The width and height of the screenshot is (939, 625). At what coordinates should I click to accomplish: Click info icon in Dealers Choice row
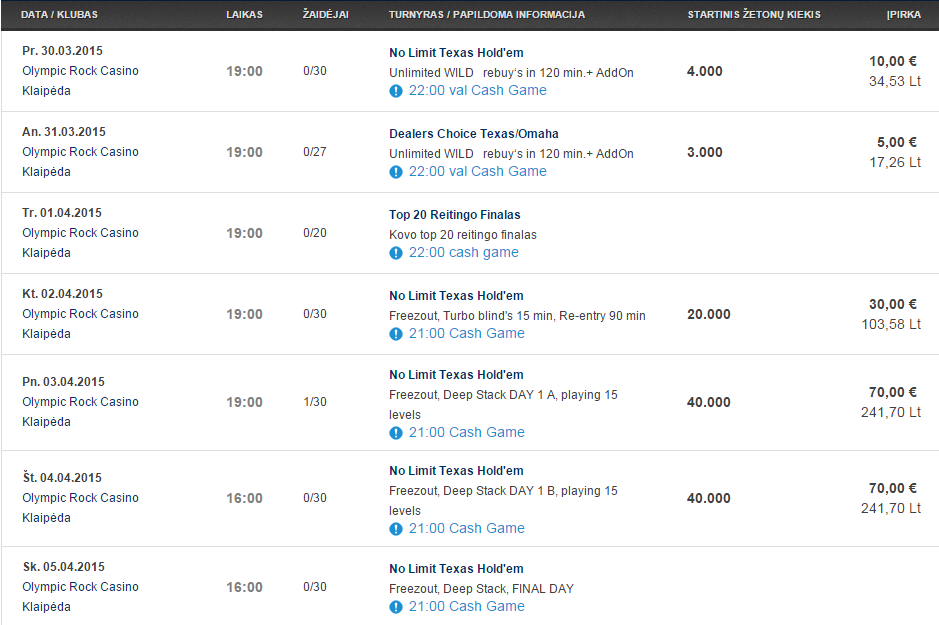pyautogui.click(x=396, y=172)
